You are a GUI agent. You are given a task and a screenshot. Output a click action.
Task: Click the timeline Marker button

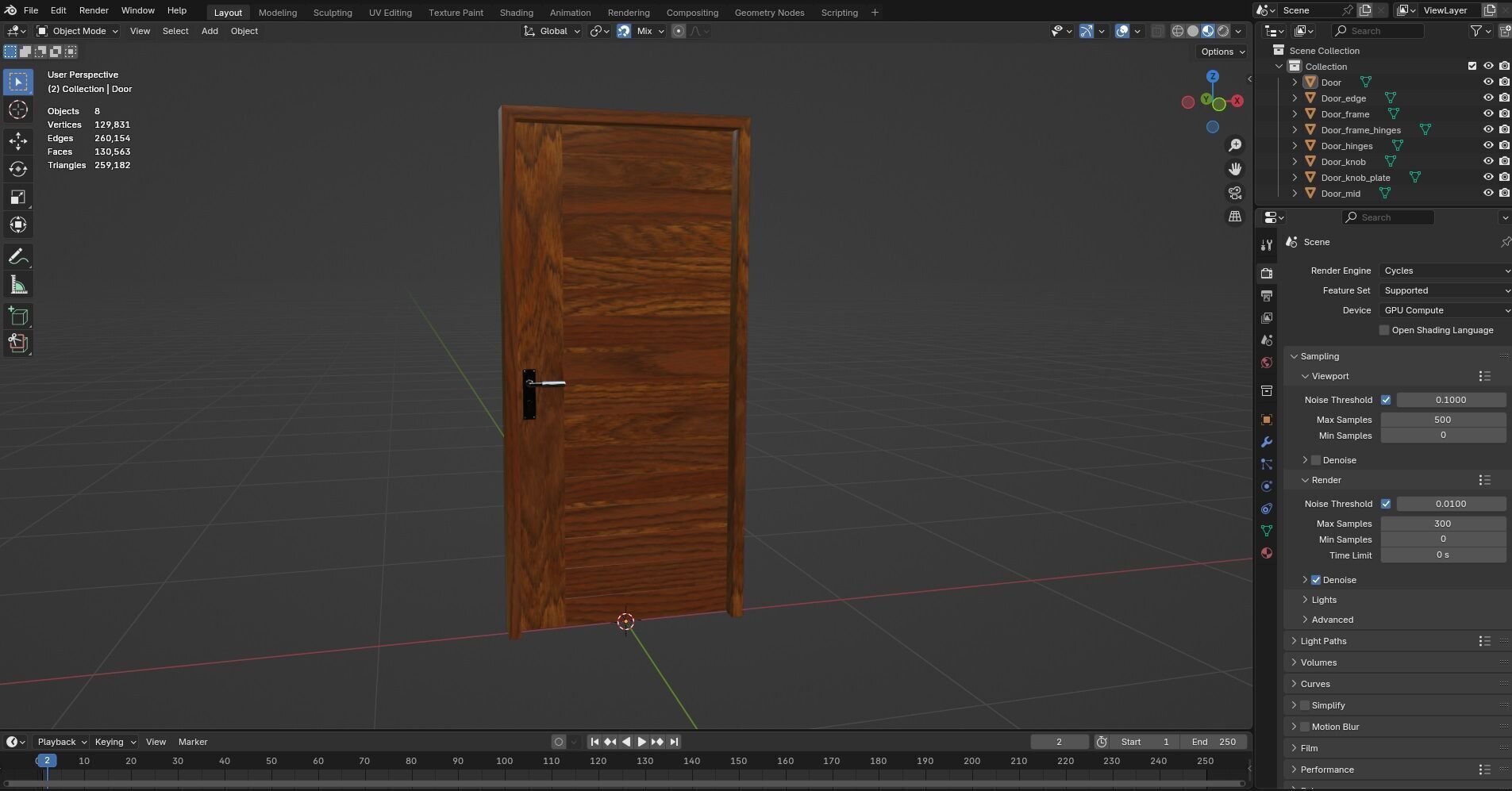tap(193, 742)
